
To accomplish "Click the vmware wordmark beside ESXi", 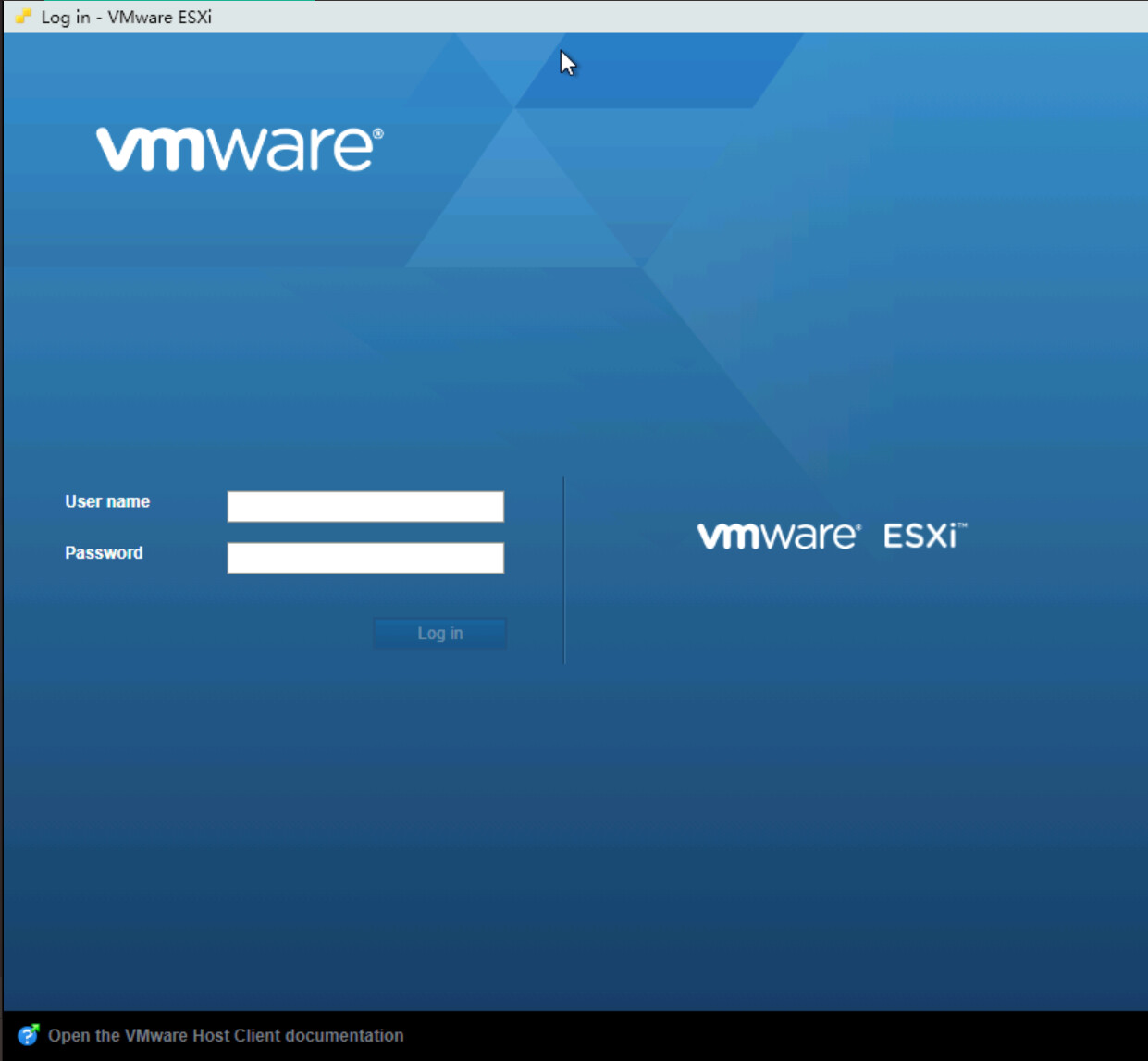I will (778, 536).
